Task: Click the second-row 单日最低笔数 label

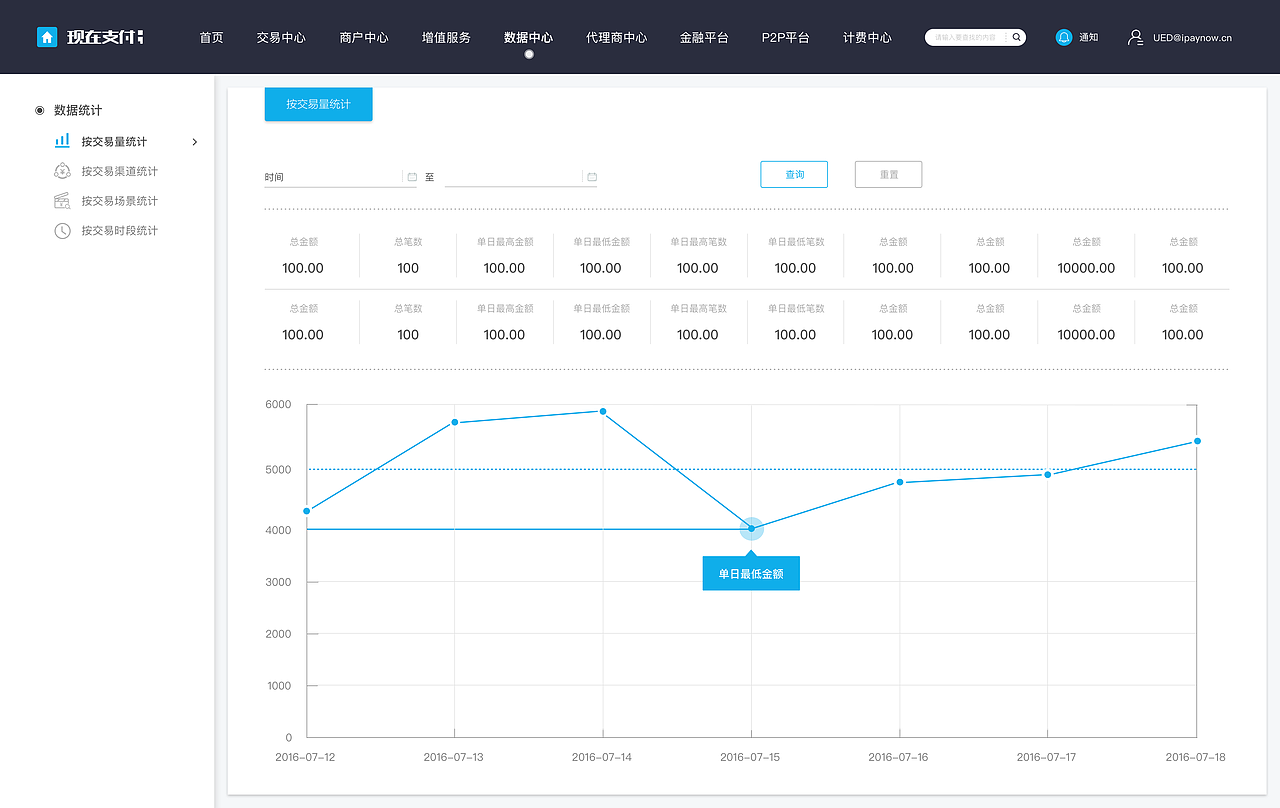Action: tap(796, 309)
